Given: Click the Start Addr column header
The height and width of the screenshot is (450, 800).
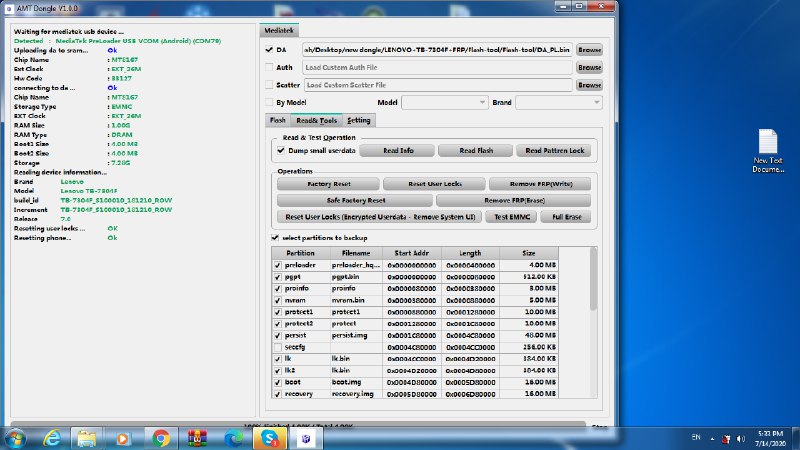Looking at the screenshot, I should coord(412,253).
